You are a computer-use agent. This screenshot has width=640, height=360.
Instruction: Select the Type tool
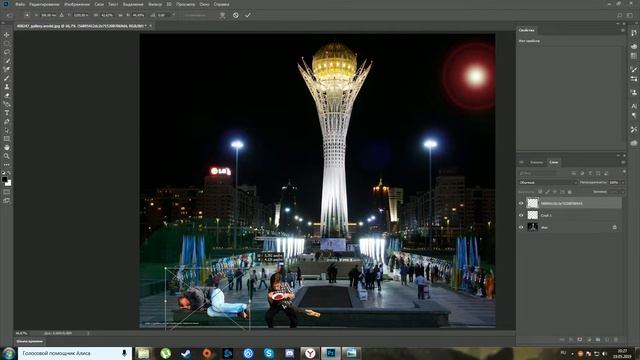click(7, 113)
